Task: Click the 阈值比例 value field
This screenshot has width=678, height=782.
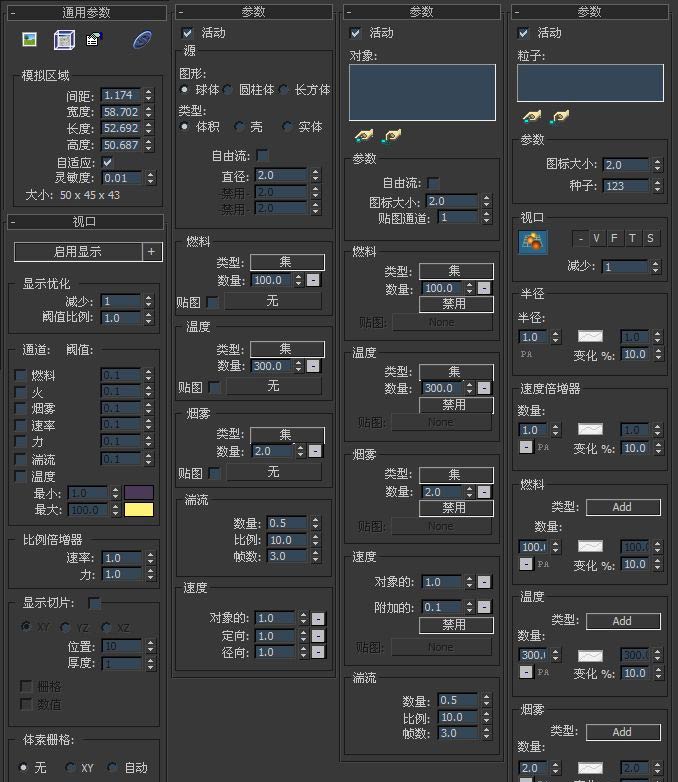Action: 121,318
